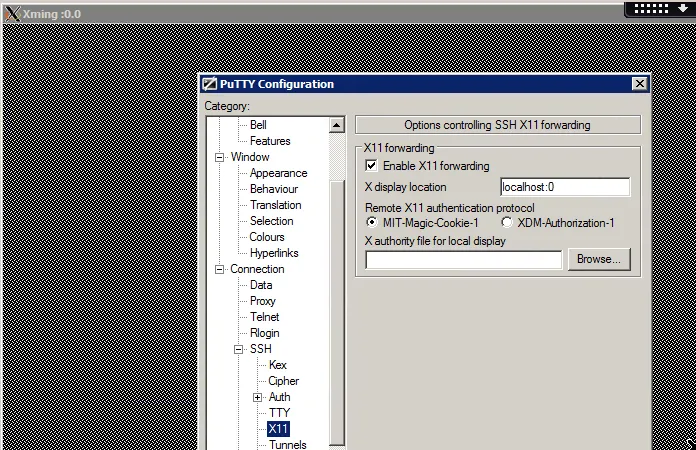Open the Hyperlinks category
The width and height of the screenshot is (696, 450).
(x=274, y=253)
